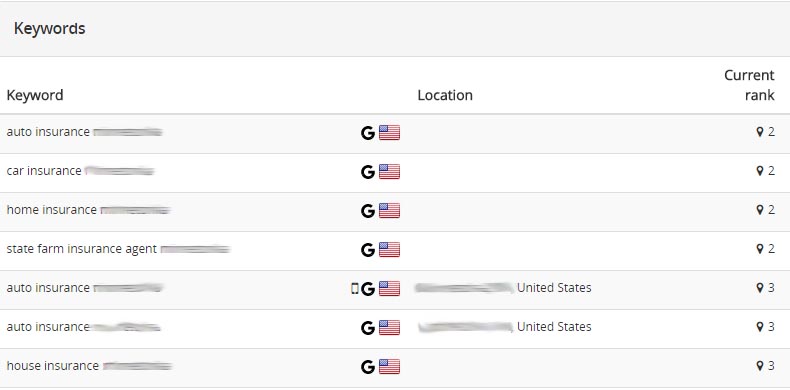Click US flag in state farm insurance agent row
The image size is (790, 390).
pyautogui.click(x=389, y=249)
